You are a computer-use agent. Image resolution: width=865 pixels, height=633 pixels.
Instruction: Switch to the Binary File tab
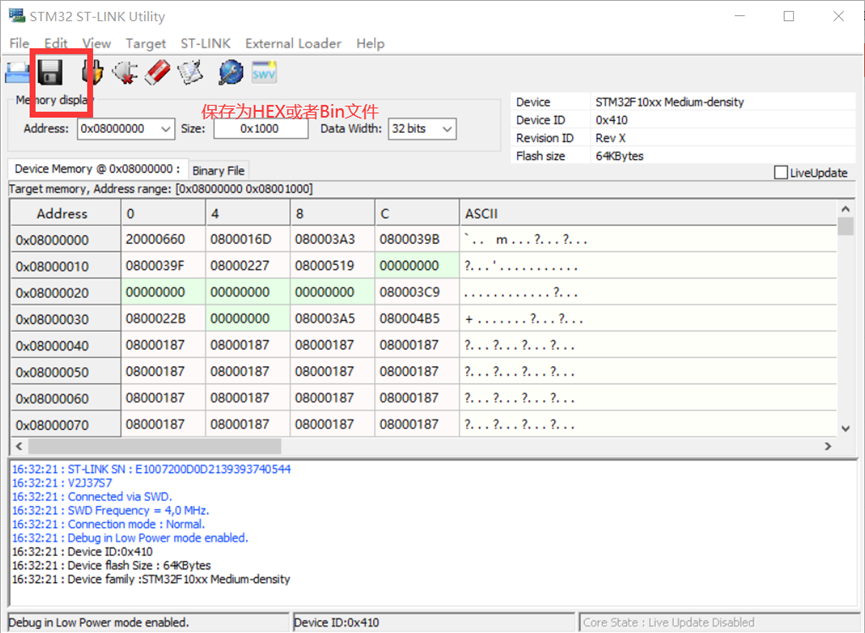point(218,171)
